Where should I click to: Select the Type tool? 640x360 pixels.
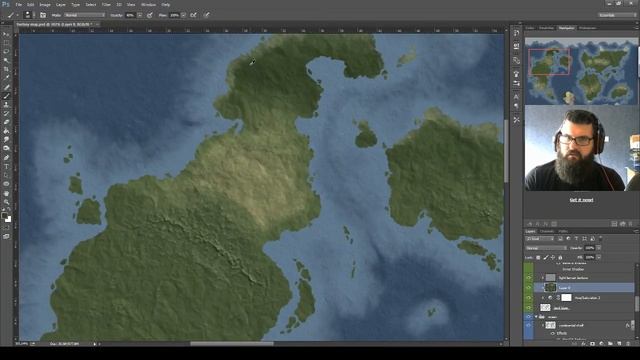tap(6, 166)
